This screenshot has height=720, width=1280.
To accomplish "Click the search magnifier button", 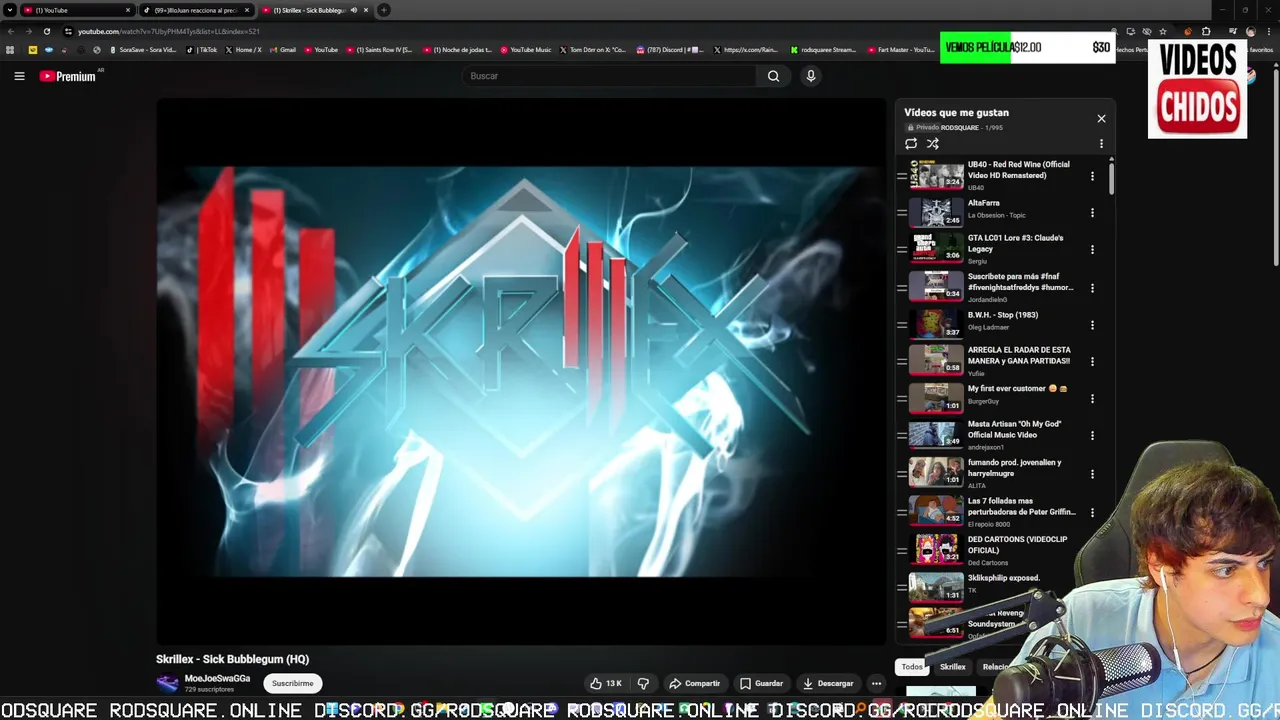I will click(773, 76).
